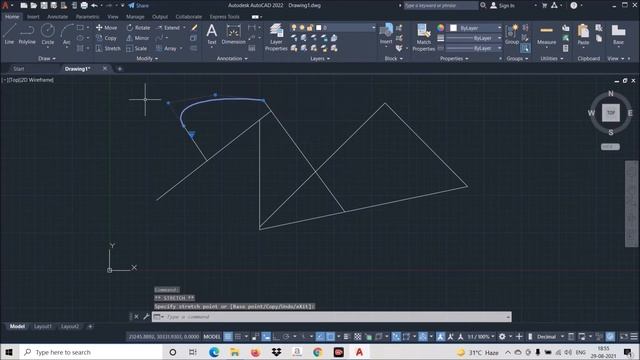Activate the Move command

pos(107,28)
